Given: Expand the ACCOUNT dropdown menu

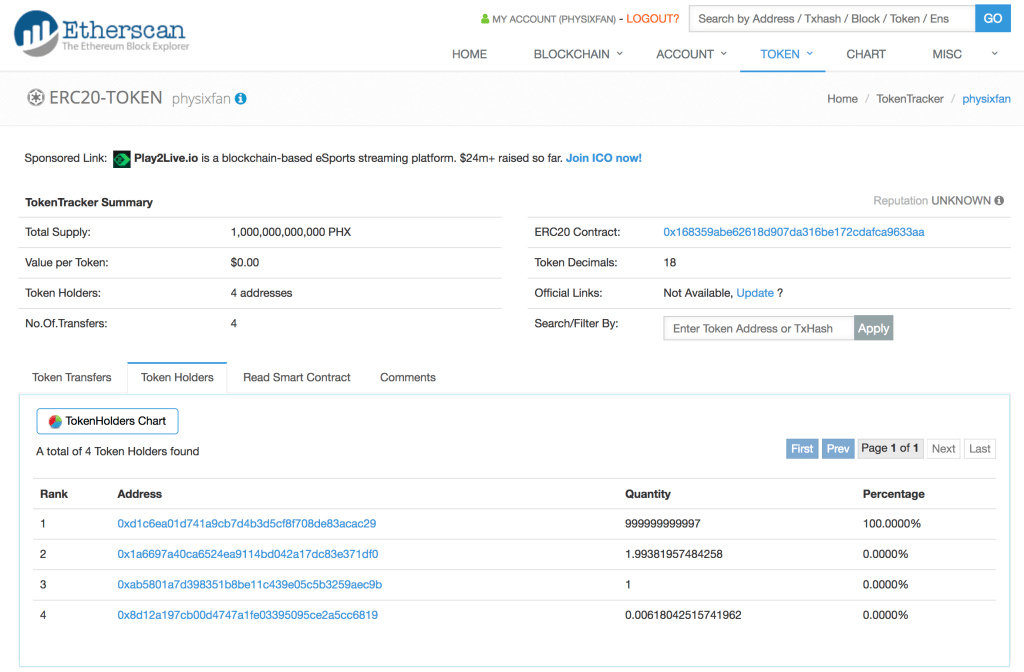Looking at the screenshot, I should (x=691, y=54).
